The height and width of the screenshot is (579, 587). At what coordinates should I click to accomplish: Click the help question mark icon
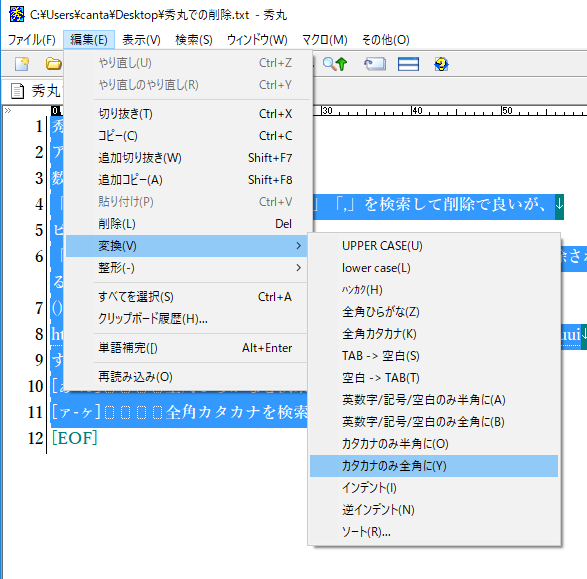[441, 64]
